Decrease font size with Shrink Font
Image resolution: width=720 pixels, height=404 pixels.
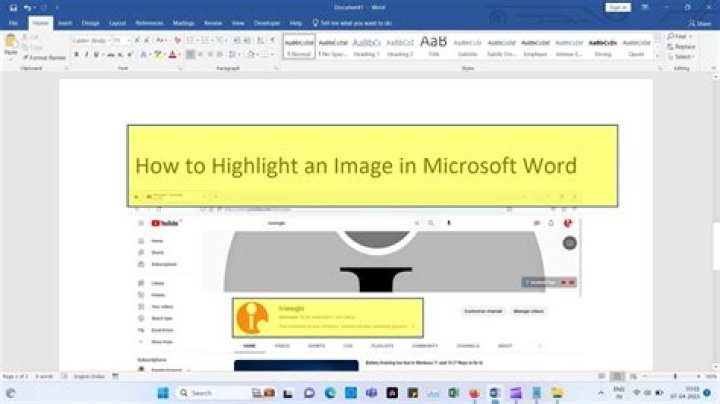tap(147, 40)
